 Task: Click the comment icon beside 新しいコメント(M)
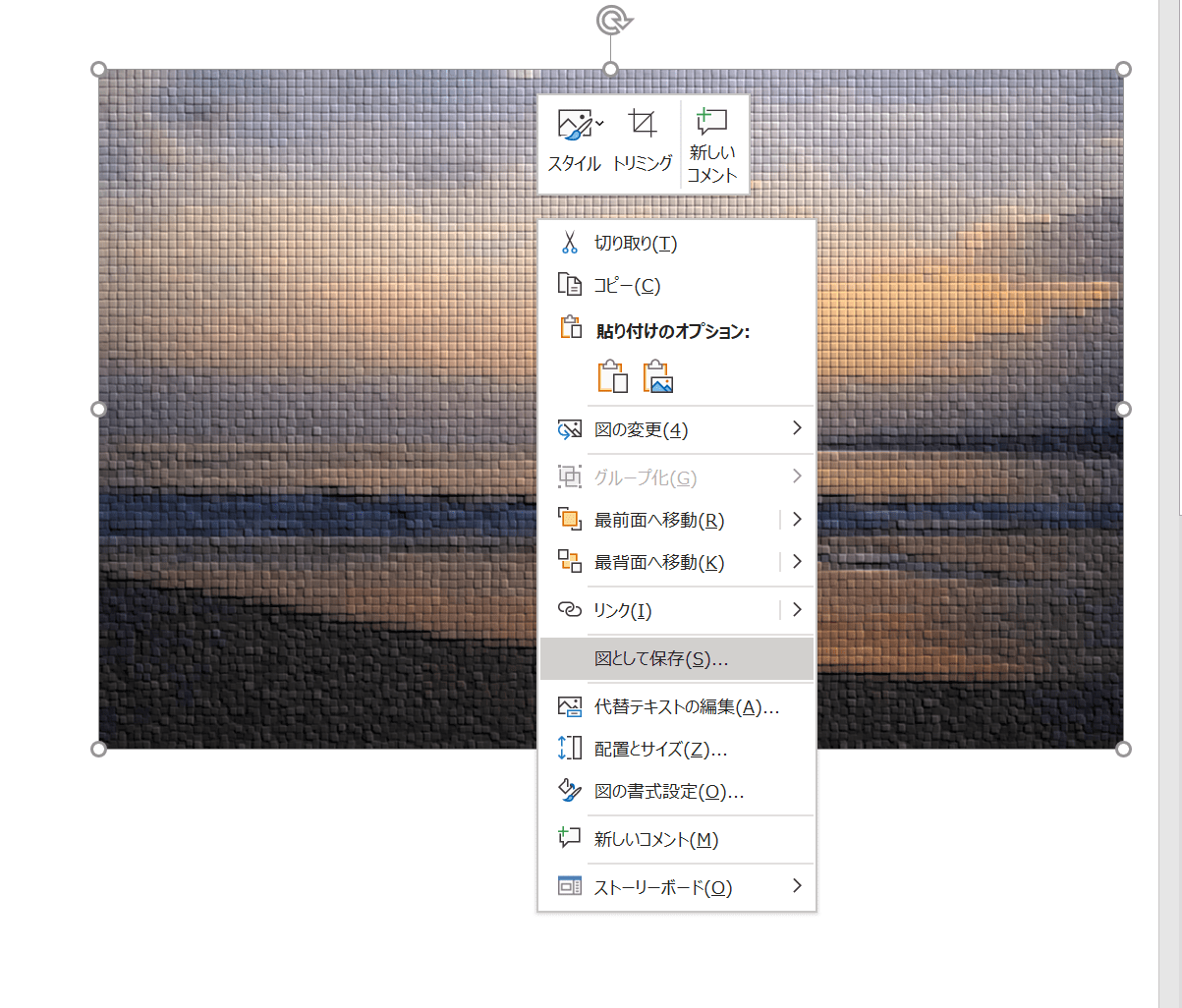point(570,838)
